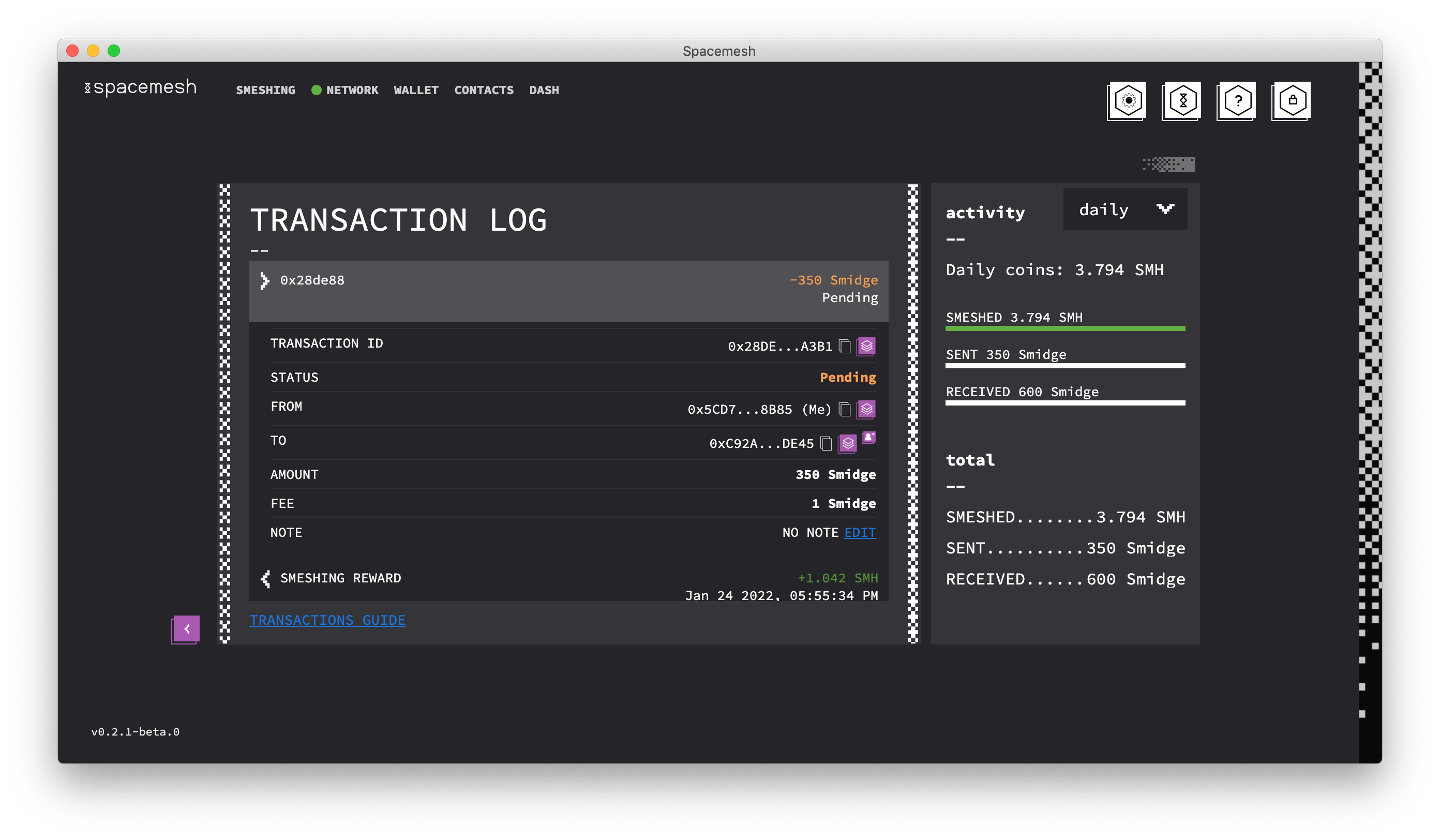This screenshot has height=840, width=1440.
Task: Click the total RECEIVED 600 Smidge line
Action: tap(1066, 579)
